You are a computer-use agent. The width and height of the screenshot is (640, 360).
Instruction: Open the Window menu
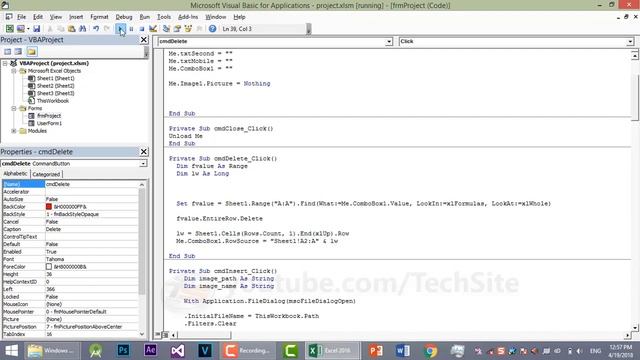216,17
